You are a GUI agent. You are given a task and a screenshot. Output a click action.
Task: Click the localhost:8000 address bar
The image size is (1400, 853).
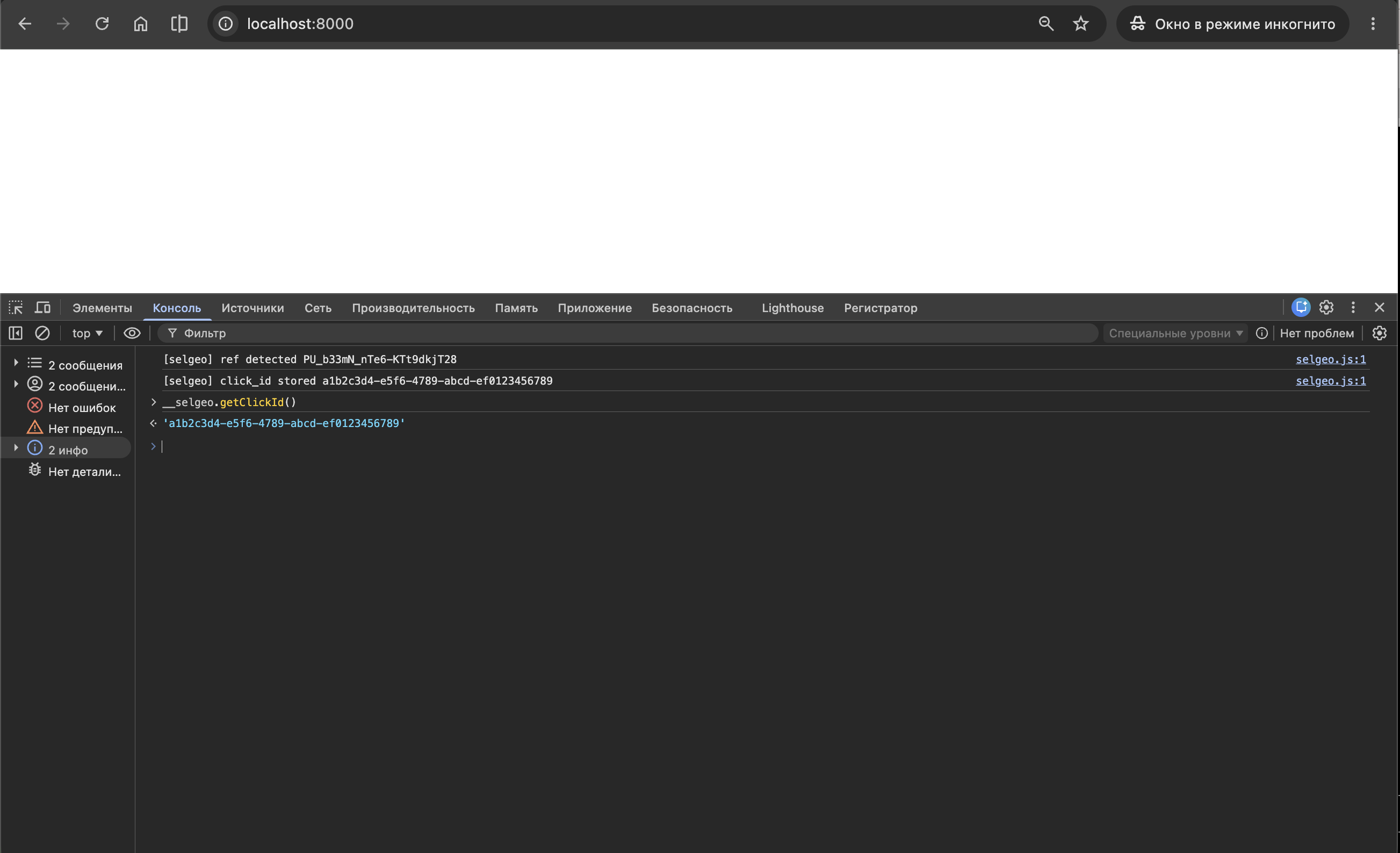click(x=300, y=24)
